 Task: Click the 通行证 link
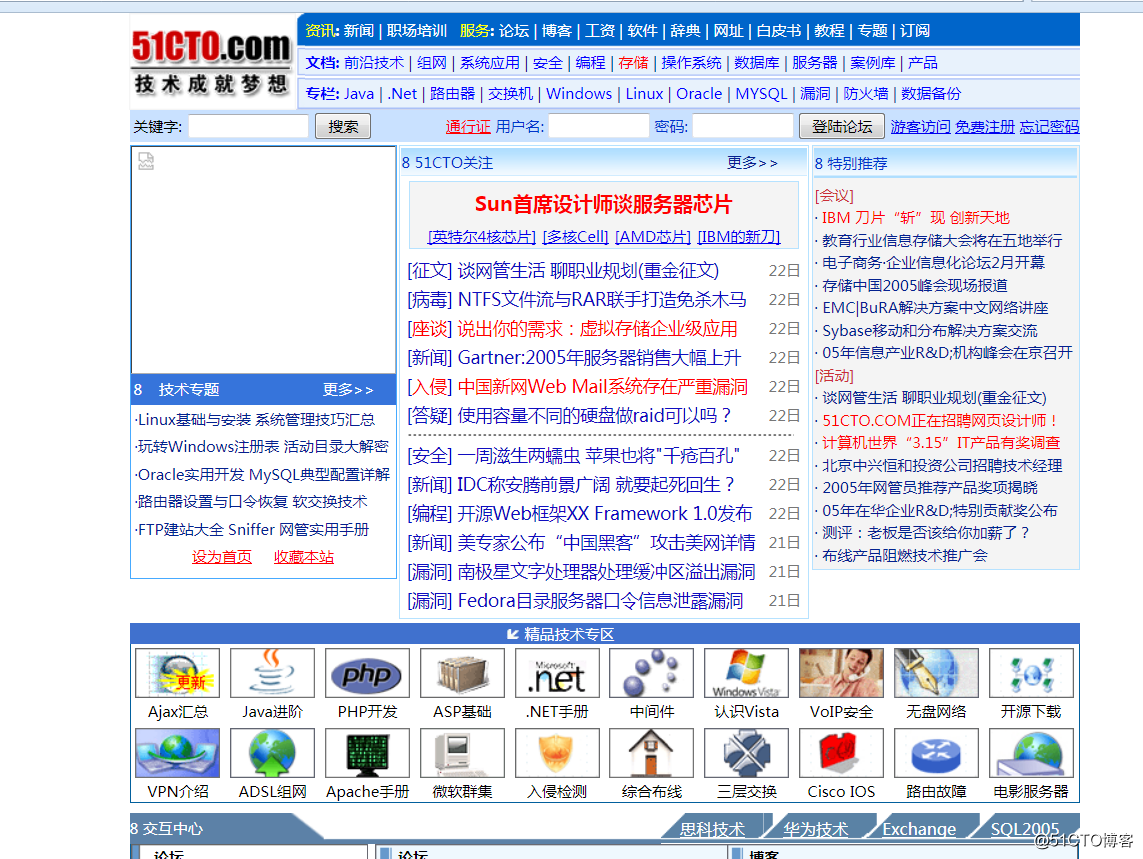click(468, 126)
